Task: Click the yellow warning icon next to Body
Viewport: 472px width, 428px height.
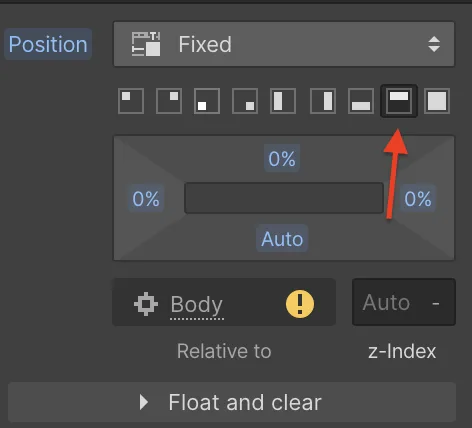Action: [x=300, y=304]
